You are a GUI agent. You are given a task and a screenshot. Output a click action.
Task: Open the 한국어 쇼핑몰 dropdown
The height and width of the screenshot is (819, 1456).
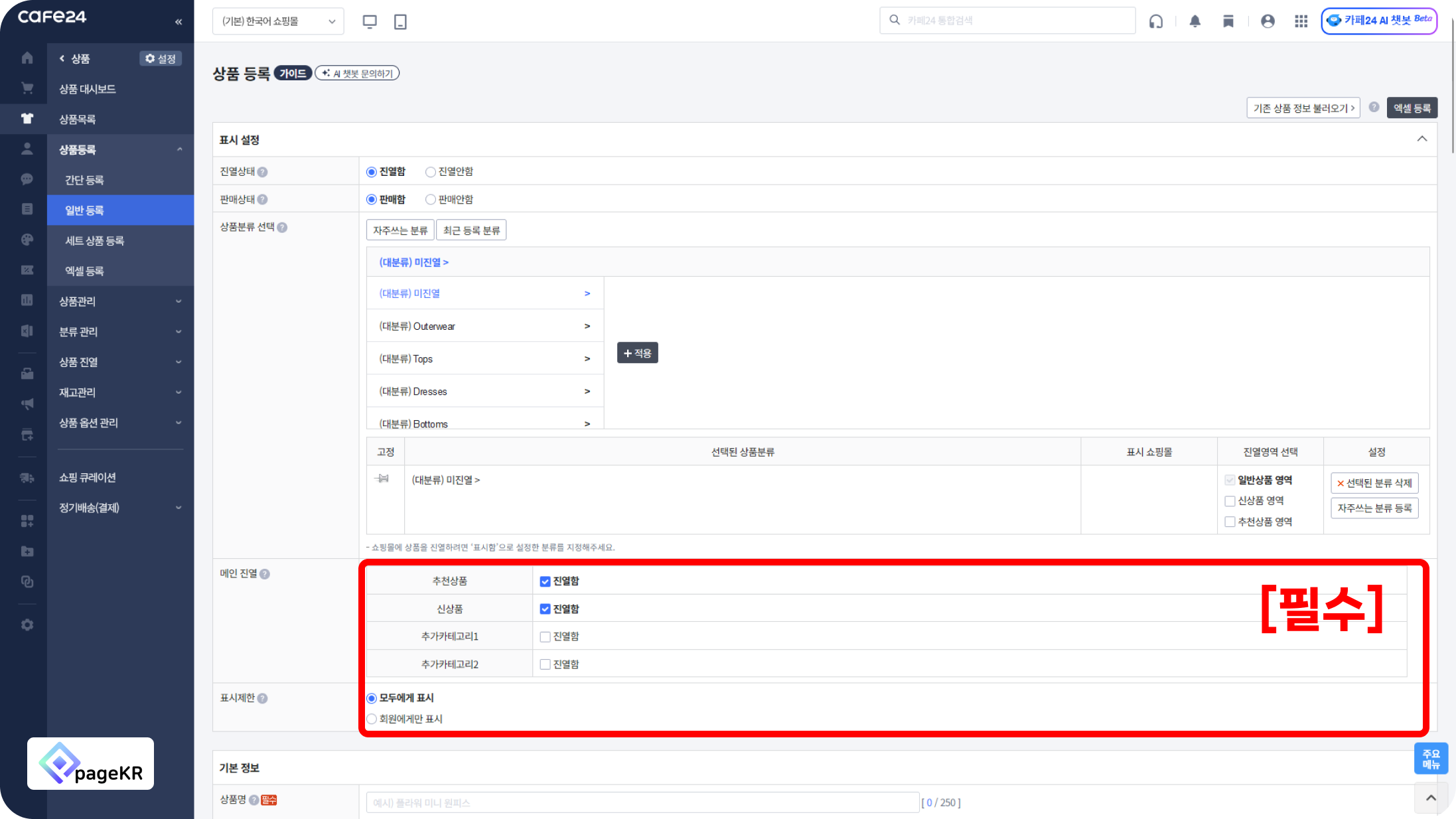(x=278, y=21)
